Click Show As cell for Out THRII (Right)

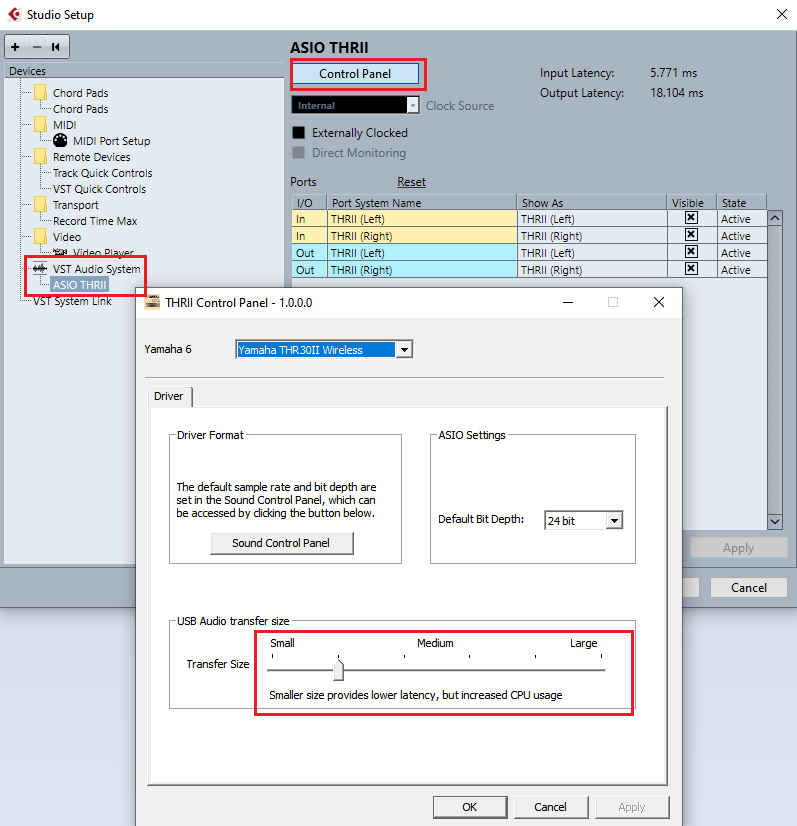[592, 270]
